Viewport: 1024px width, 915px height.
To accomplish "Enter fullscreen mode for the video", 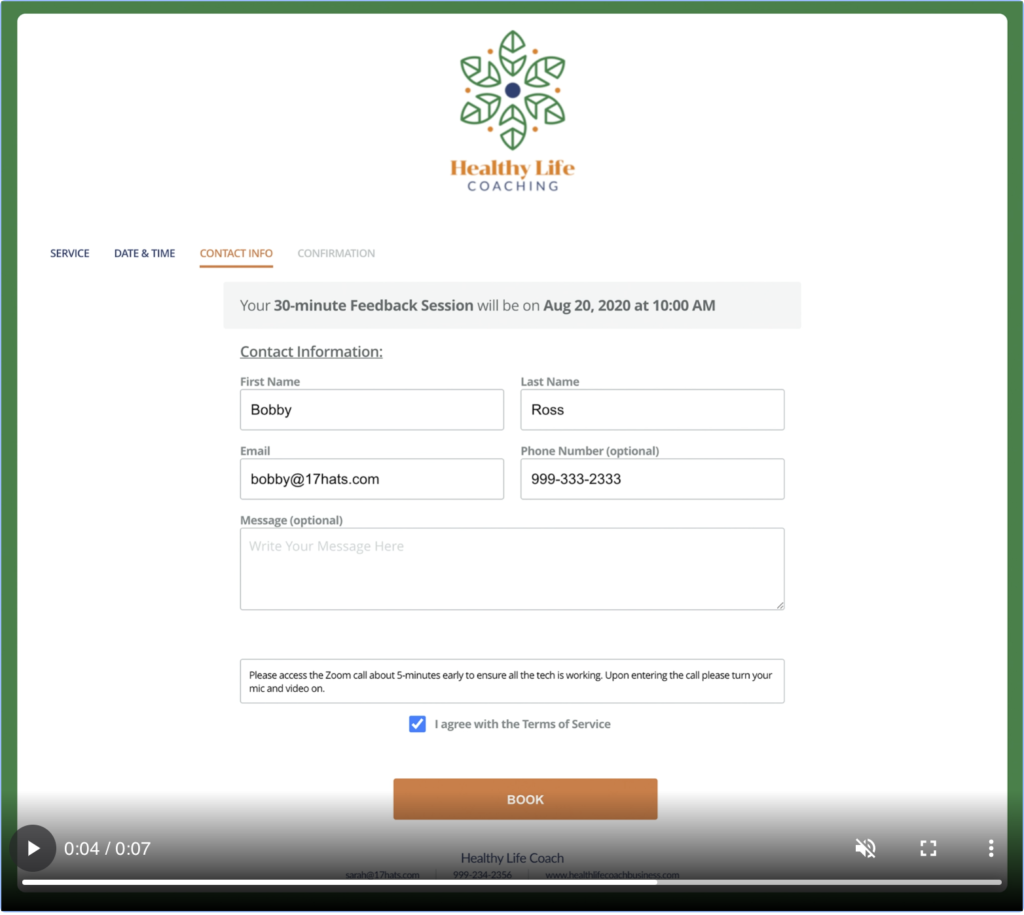I will pyautogui.click(x=928, y=848).
